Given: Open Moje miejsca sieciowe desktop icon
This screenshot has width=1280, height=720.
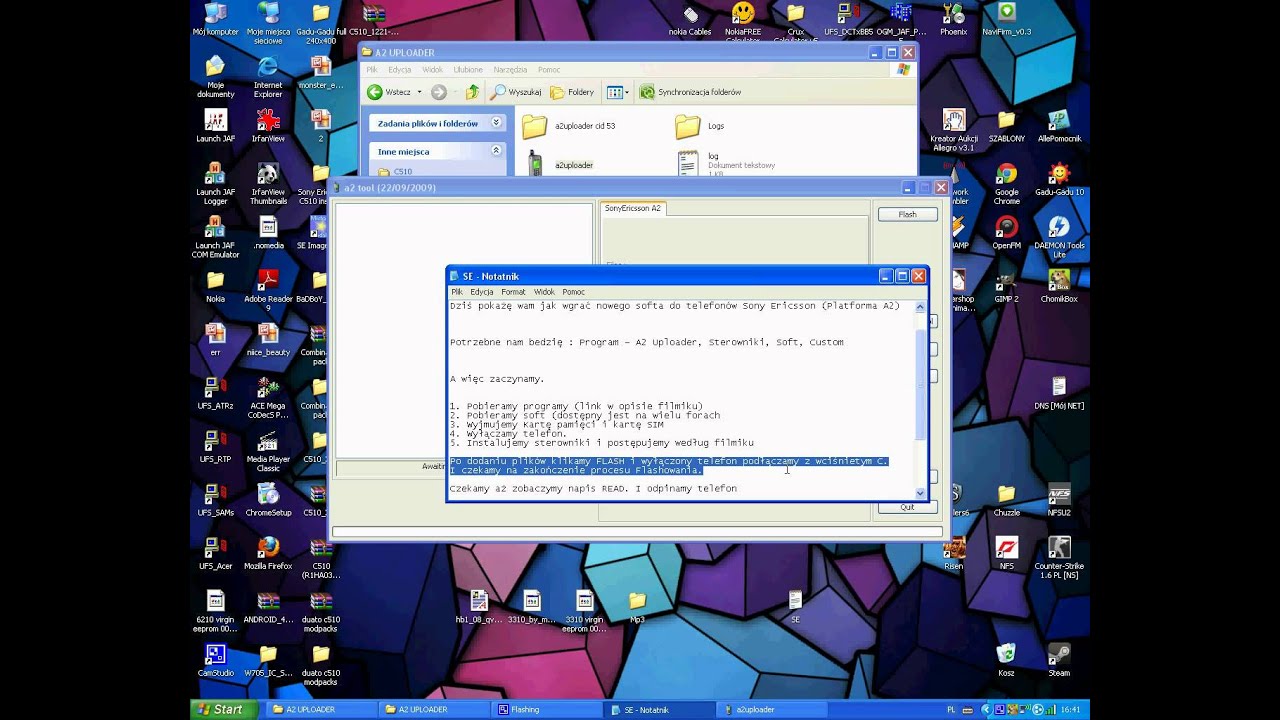Looking at the screenshot, I should pos(268,22).
